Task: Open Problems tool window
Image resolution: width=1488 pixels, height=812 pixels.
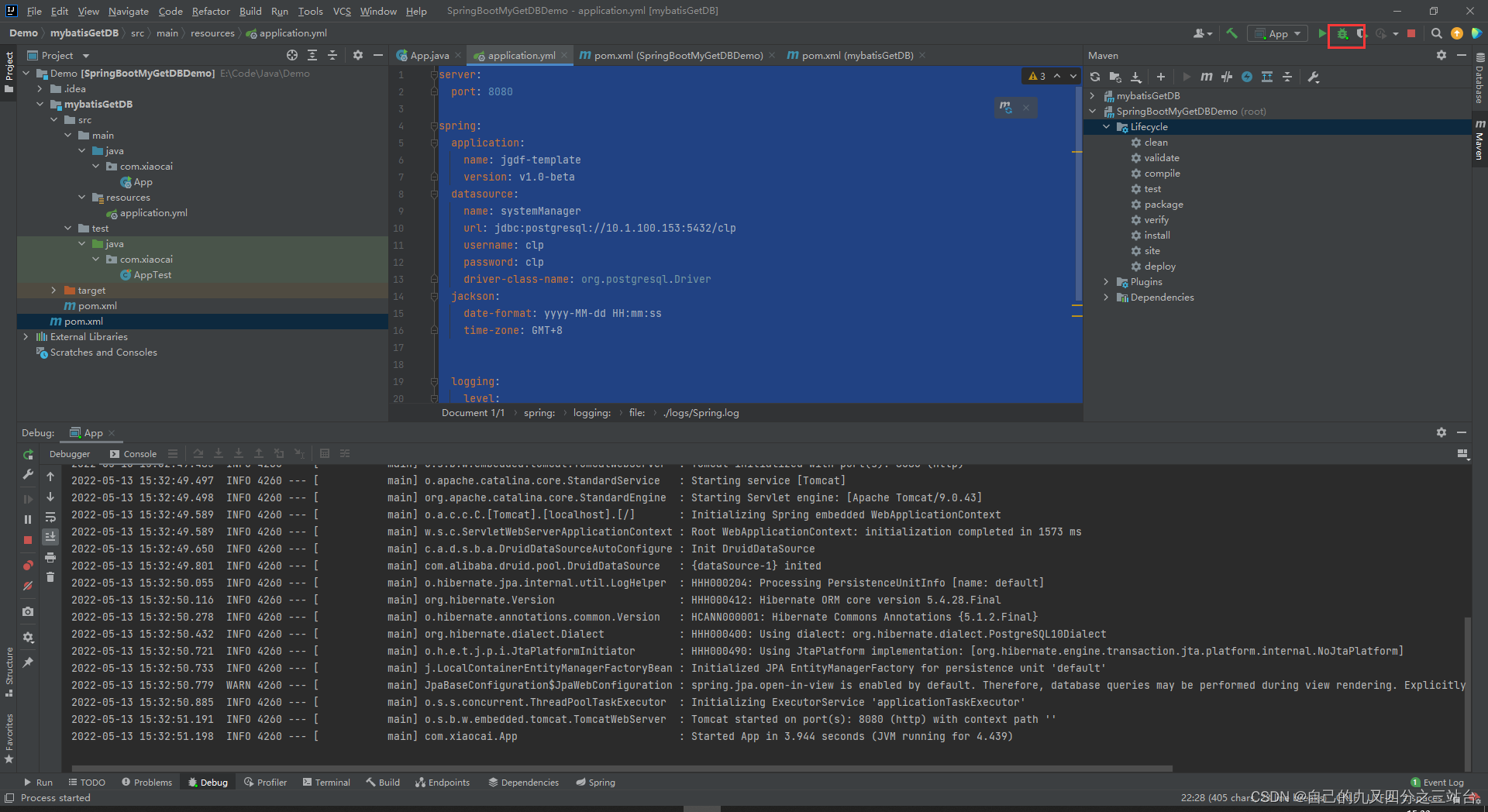Action: (x=146, y=783)
